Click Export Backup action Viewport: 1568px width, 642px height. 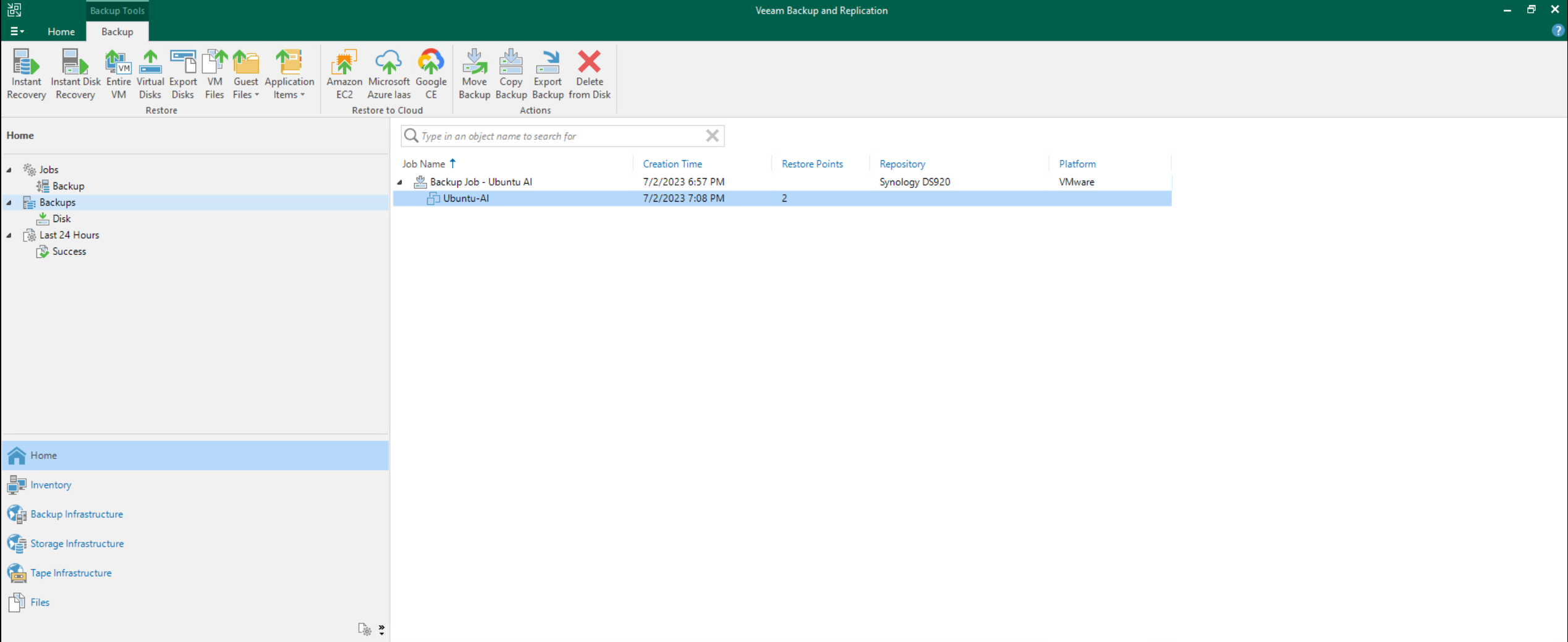click(548, 74)
